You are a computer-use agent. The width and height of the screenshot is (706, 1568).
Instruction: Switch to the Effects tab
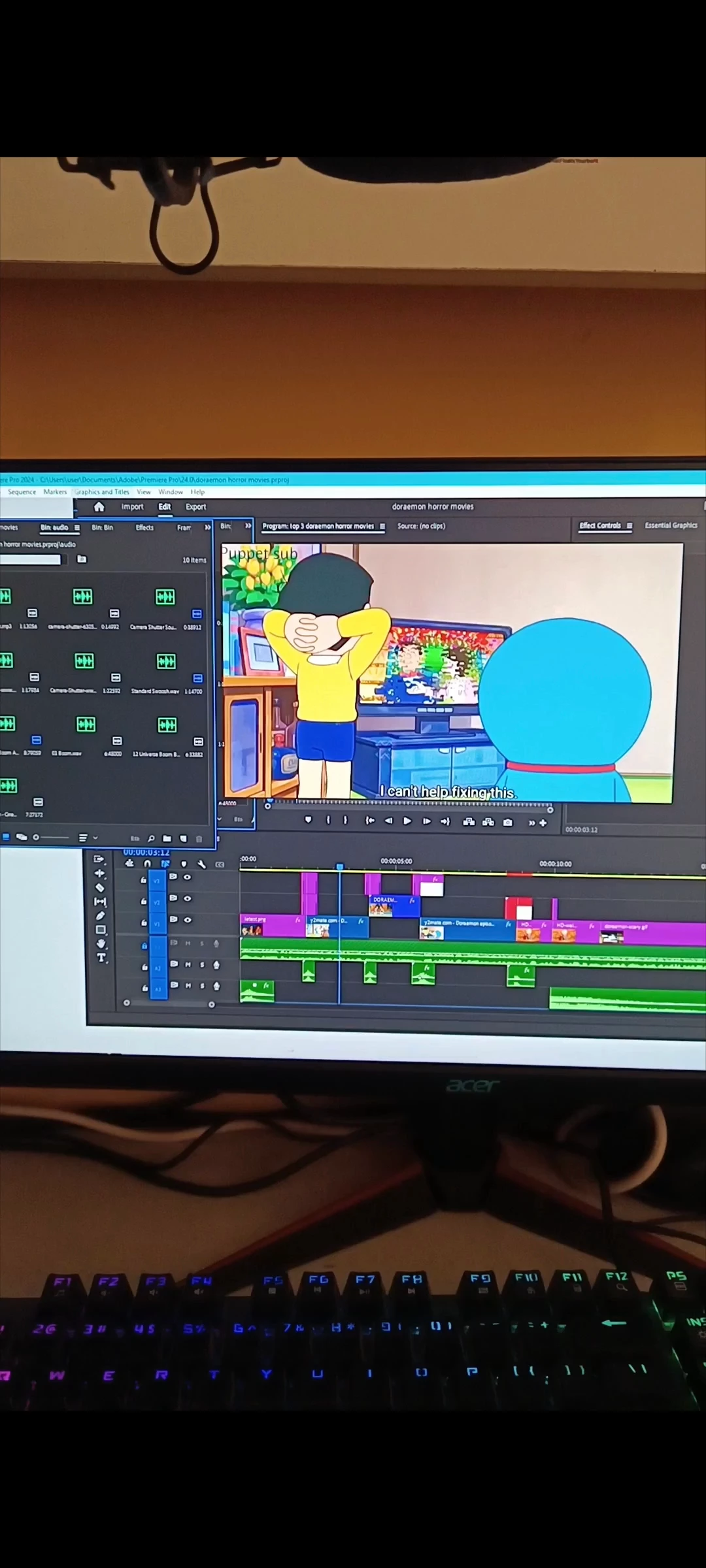[144, 528]
